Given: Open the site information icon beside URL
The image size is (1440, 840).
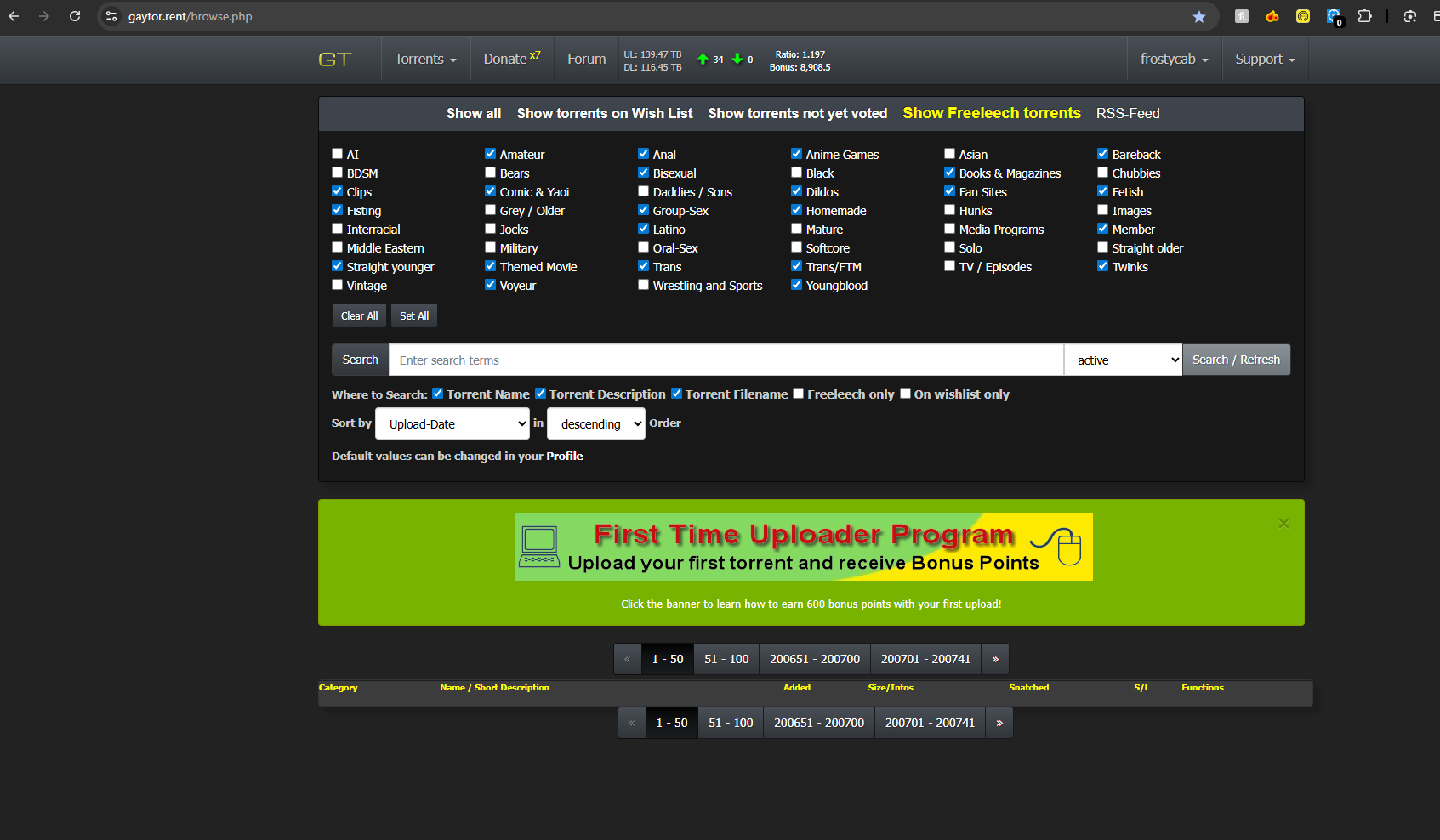Looking at the screenshot, I should coord(111,16).
